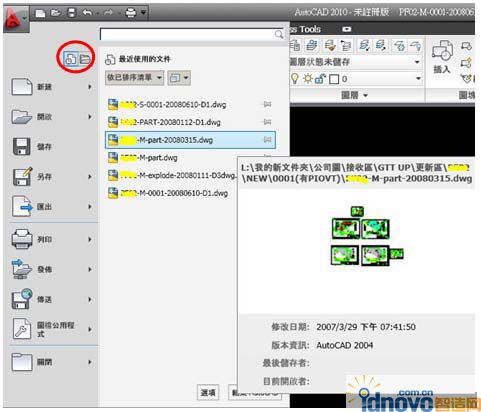
Task: Pin the S-0001-20080610-D1.dwg file
Action: (267, 104)
